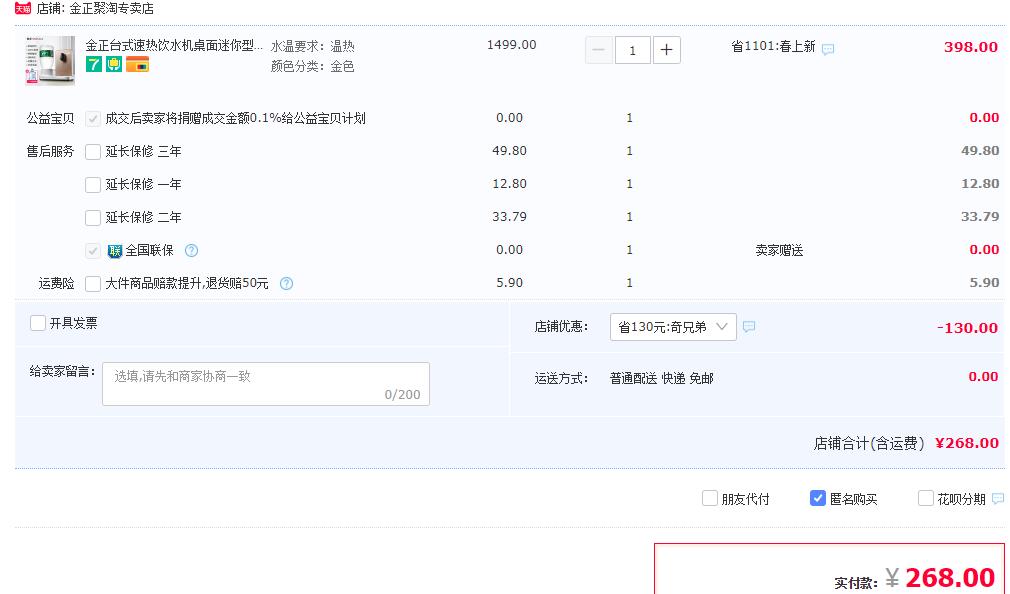Check 延长保修 一年 option
The width and height of the screenshot is (1010, 594).
click(x=93, y=184)
